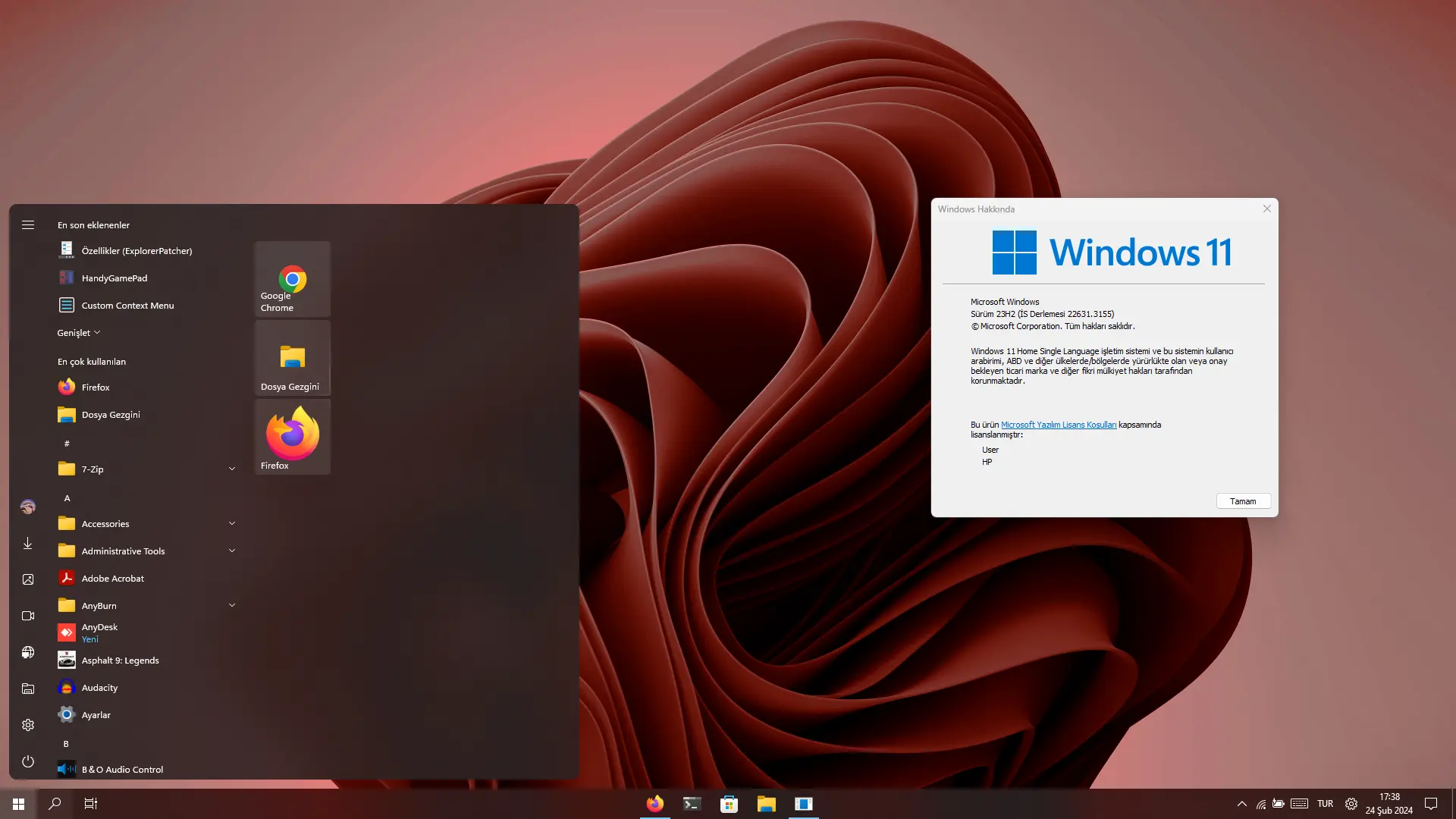Launch AnyDesk from app list
Viewport: 1456px width, 819px height.
147,632
